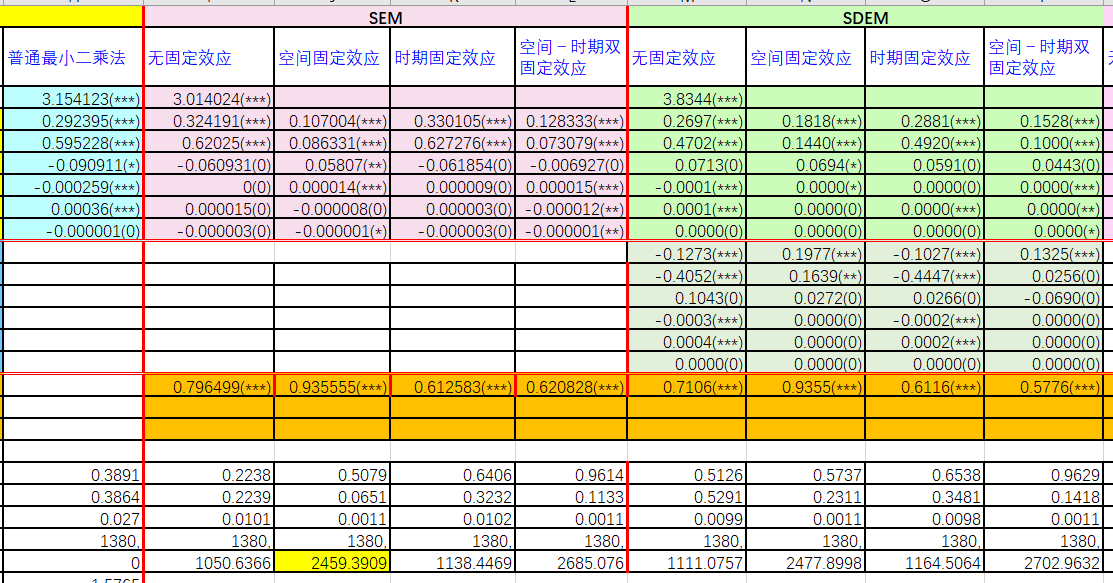Click the cell 0.4920(***)
The image size is (1113, 583).
click(924, 143)
